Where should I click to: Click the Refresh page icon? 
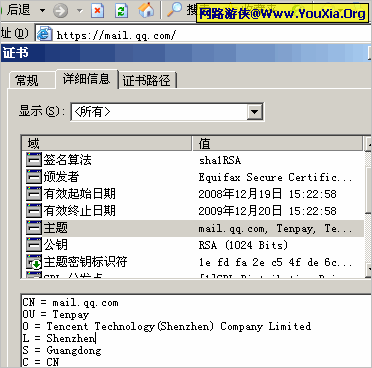pos(121,10)
